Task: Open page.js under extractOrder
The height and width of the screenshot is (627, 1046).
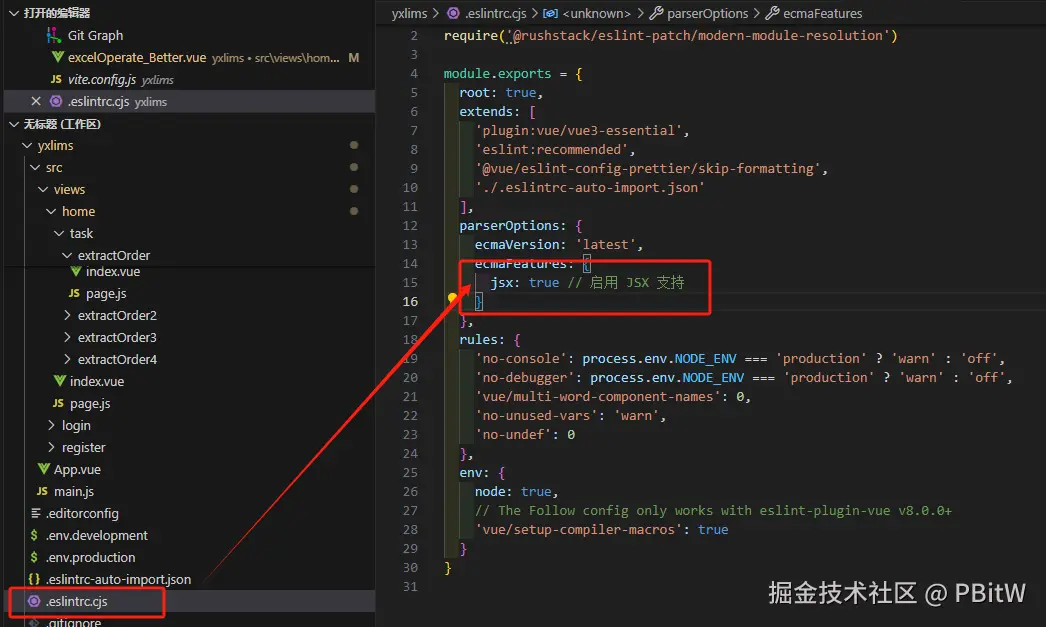Action: pyautogui.click(x=105, y=293)
